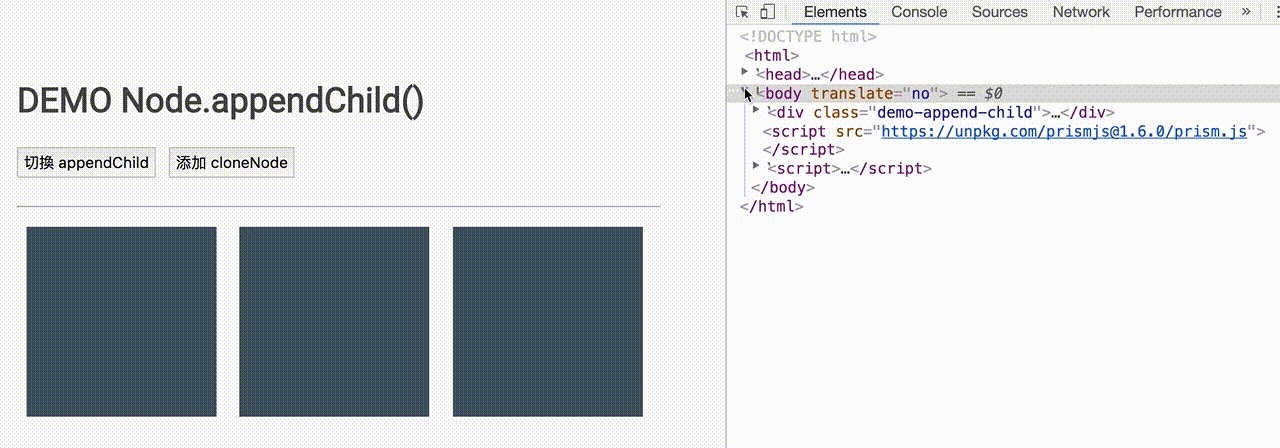Screen dimensions: 1280x448
Task: Select the body translate="no" row
Action: pyautogui.click(x=1003, y=93)
